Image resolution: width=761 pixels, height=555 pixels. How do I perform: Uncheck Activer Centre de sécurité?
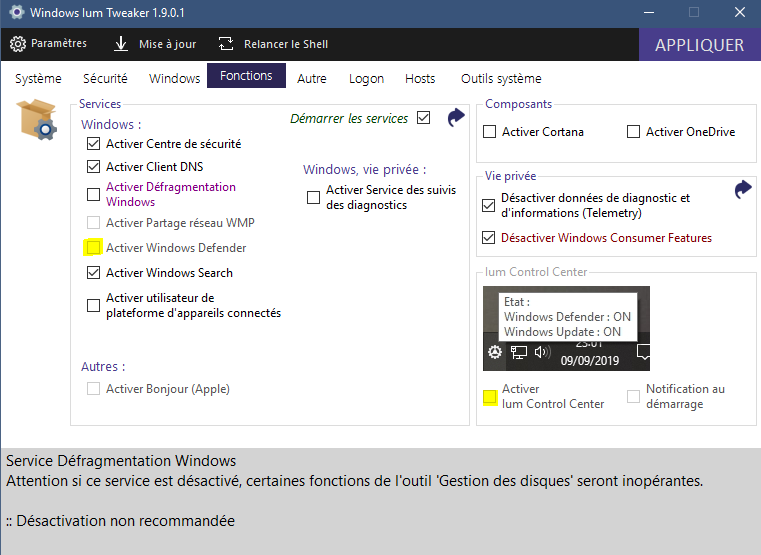(x=94, y=144)
